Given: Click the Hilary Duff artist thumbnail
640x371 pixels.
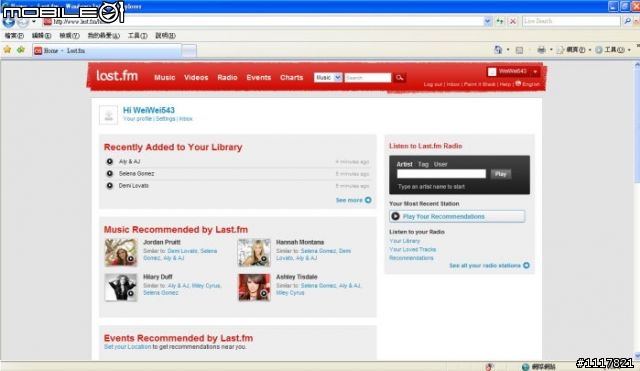Looking at the screenshot, I should coord(121,287).
